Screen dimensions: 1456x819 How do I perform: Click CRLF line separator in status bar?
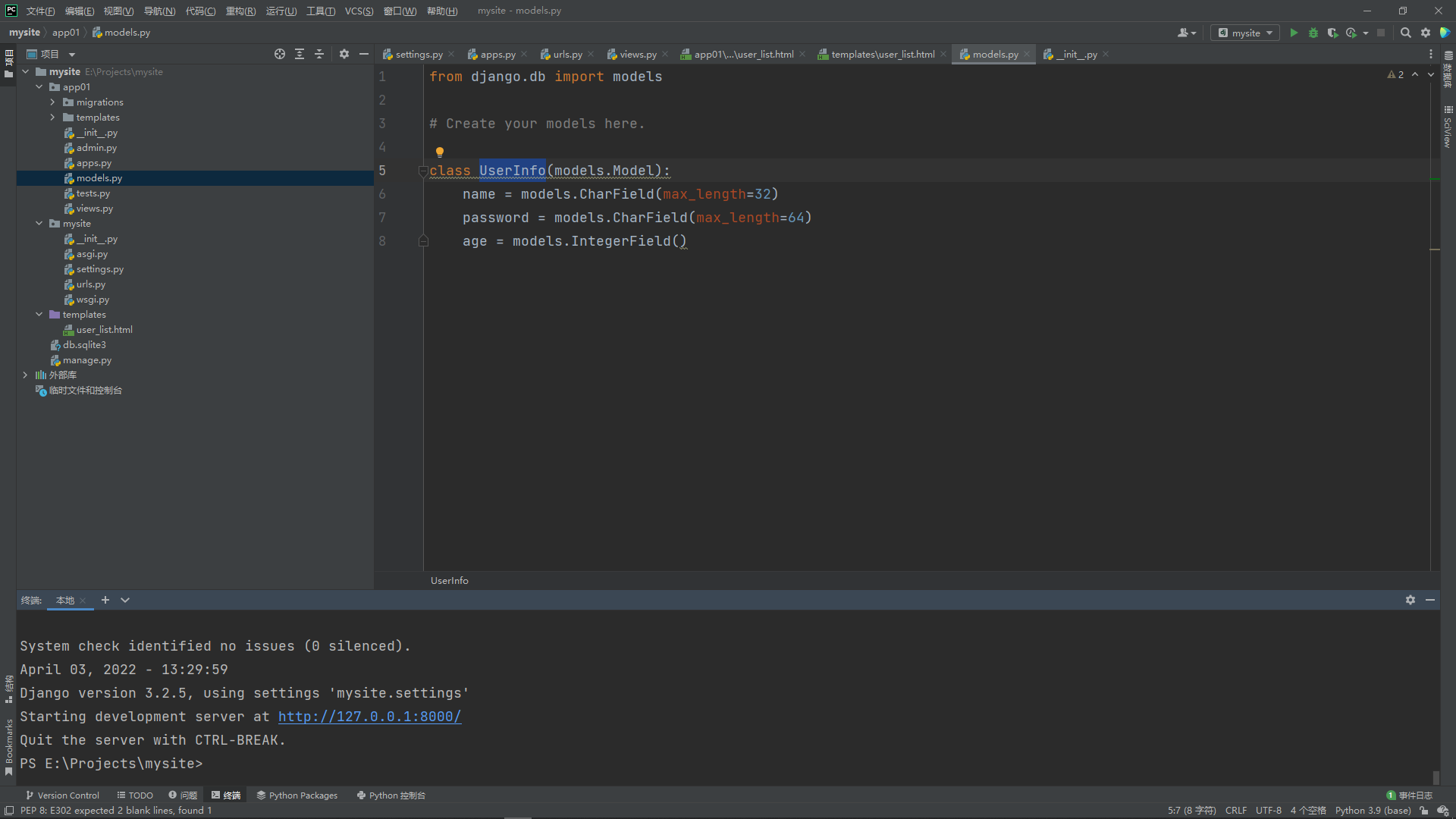pos(1236,811)
